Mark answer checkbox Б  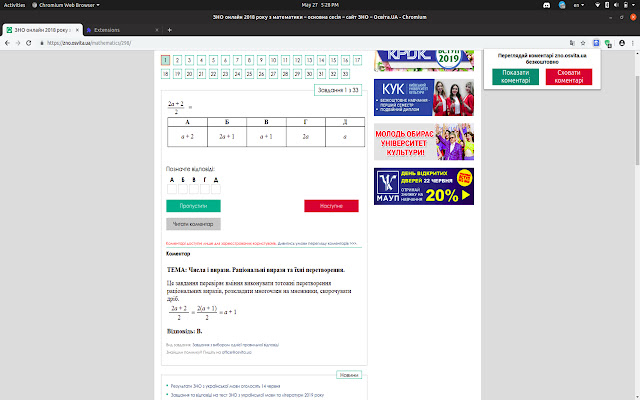tap(183, 189)
